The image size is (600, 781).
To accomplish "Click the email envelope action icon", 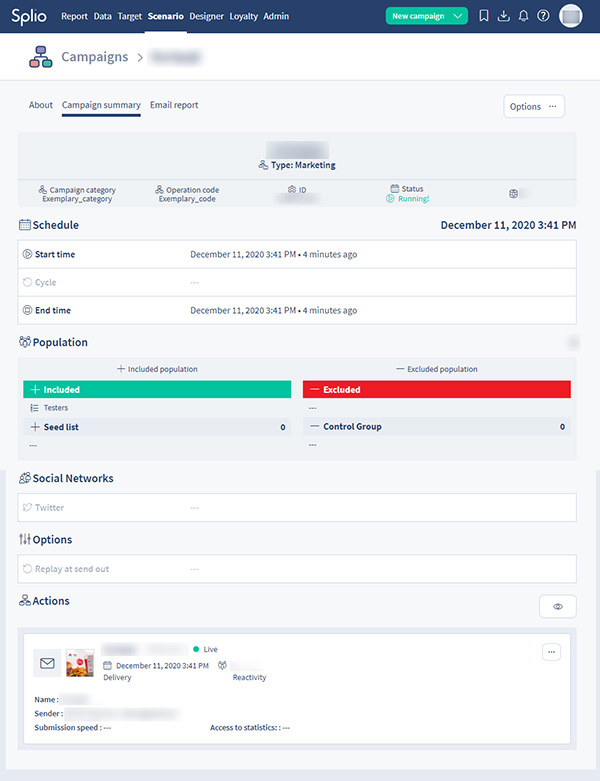I will point(47,662).
